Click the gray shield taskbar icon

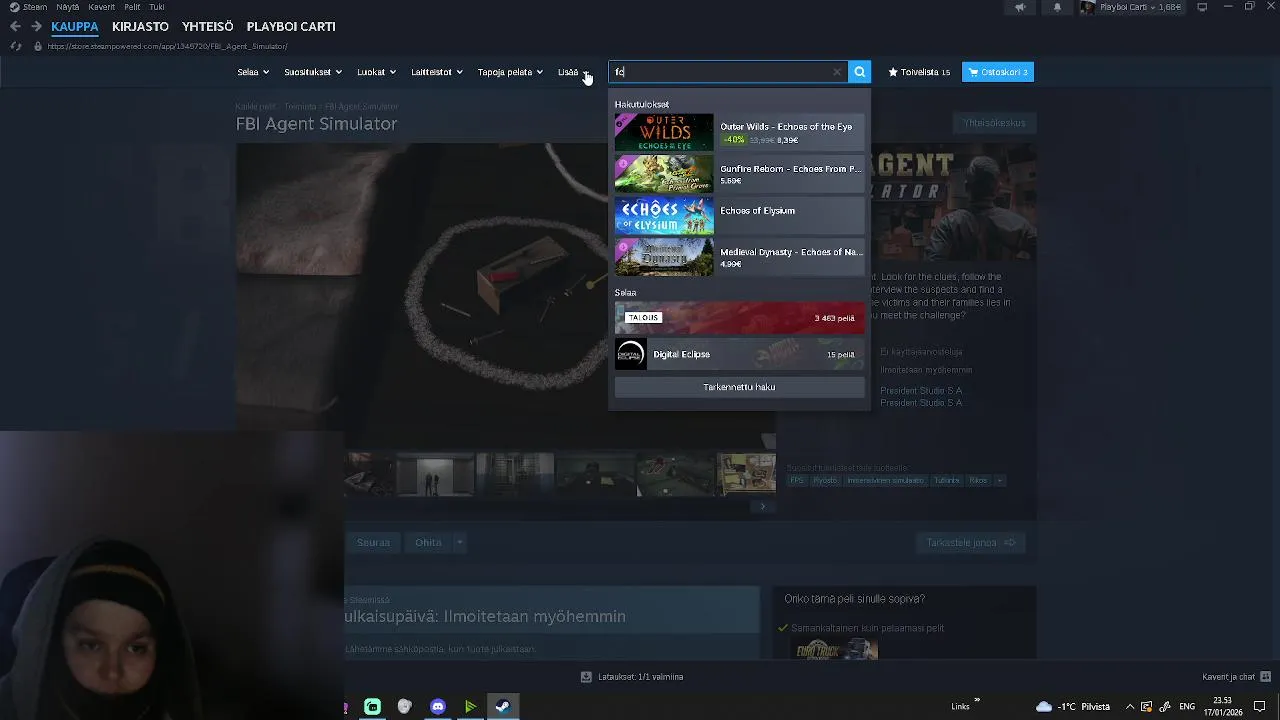(x=404, y=707)
